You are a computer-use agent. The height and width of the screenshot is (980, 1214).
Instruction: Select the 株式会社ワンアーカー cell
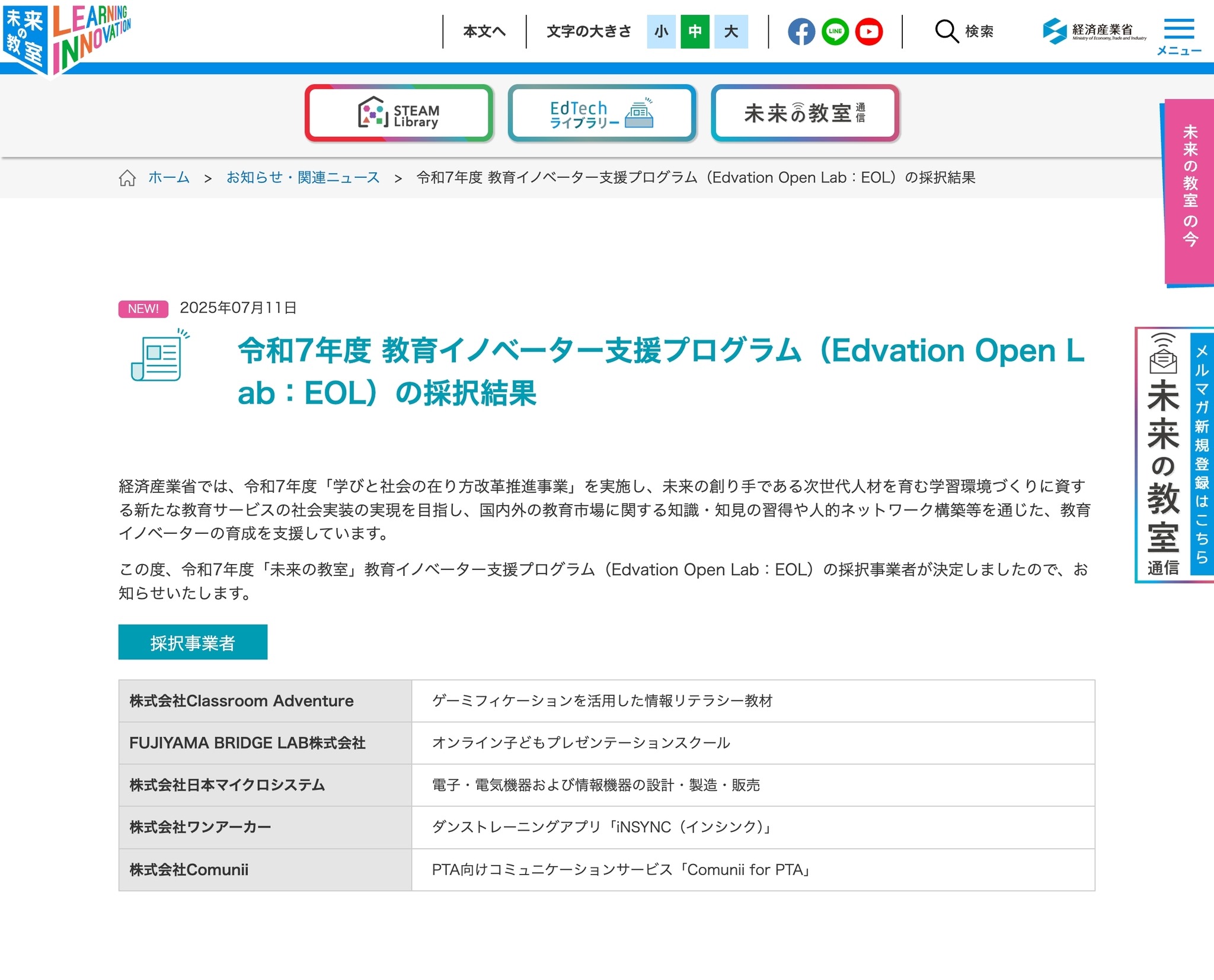(x=265, y=827)
